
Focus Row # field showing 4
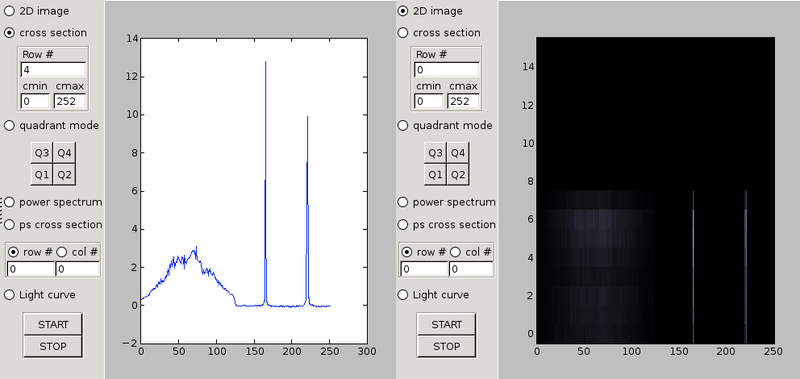53,69
